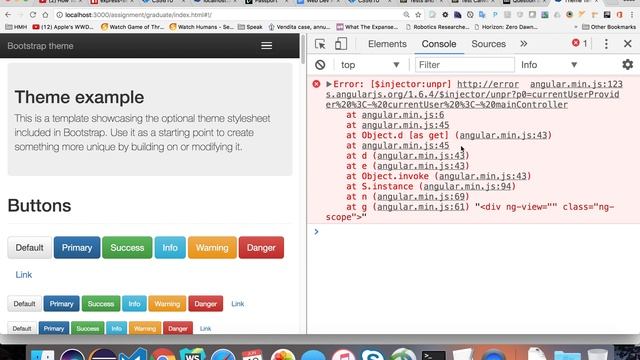
Task: Click the console Filter field
Action: click(464, 64)
